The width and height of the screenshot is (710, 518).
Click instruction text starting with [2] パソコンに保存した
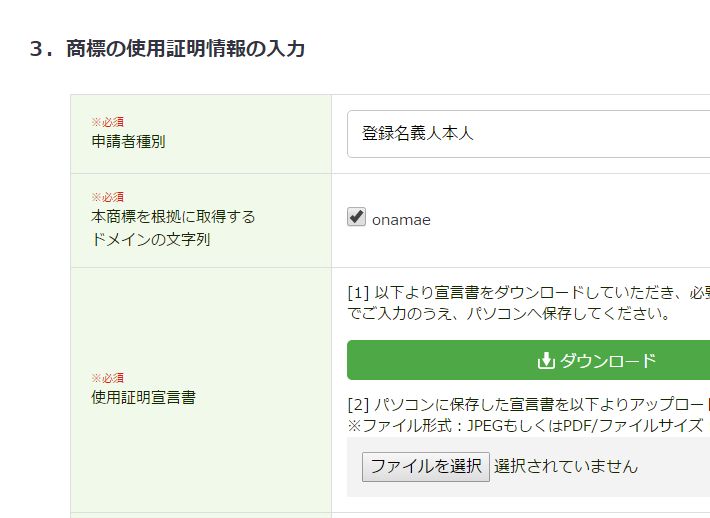click(x=528, y=404)
